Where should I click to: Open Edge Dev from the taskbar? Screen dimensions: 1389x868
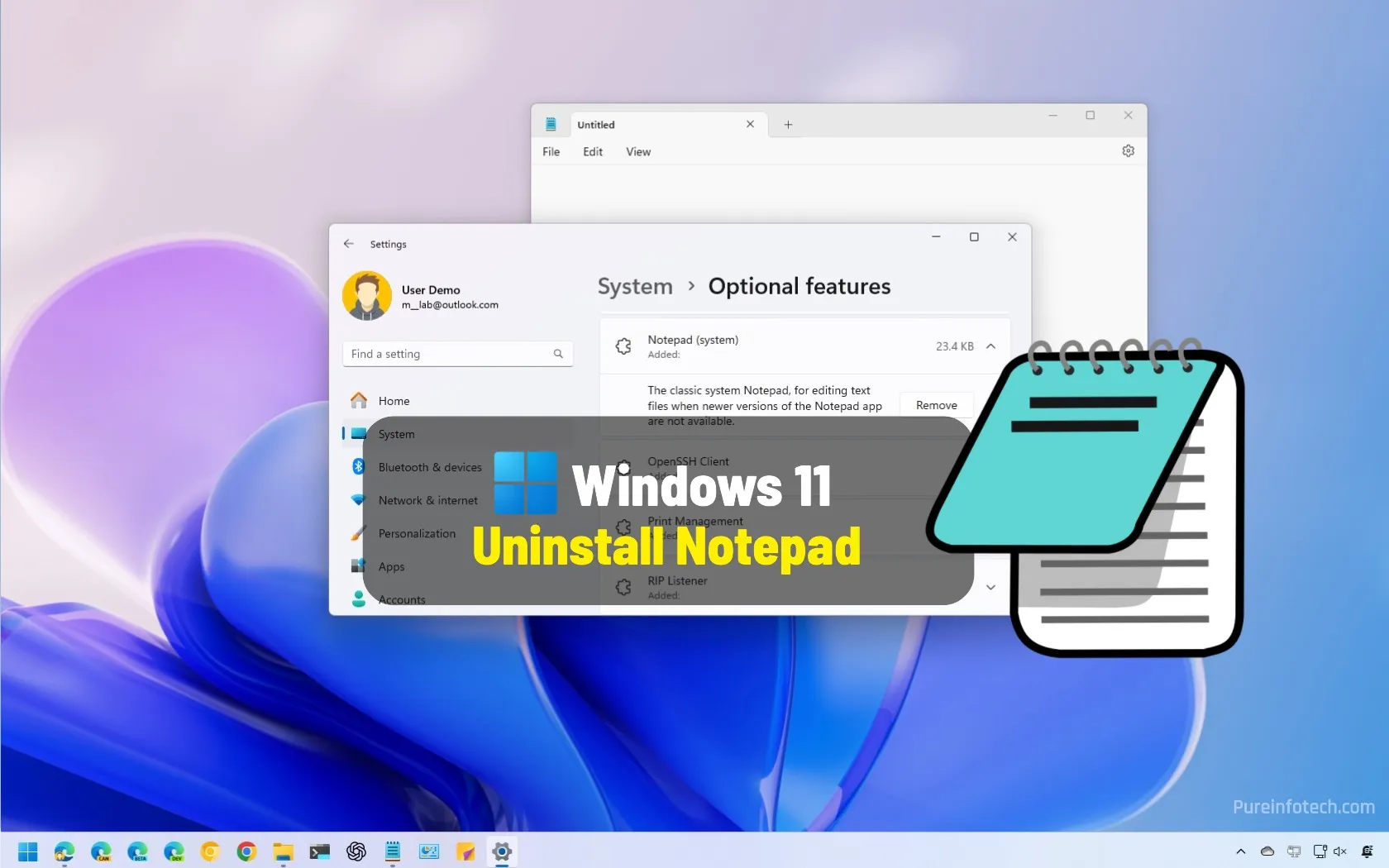[x=174, y=851]
